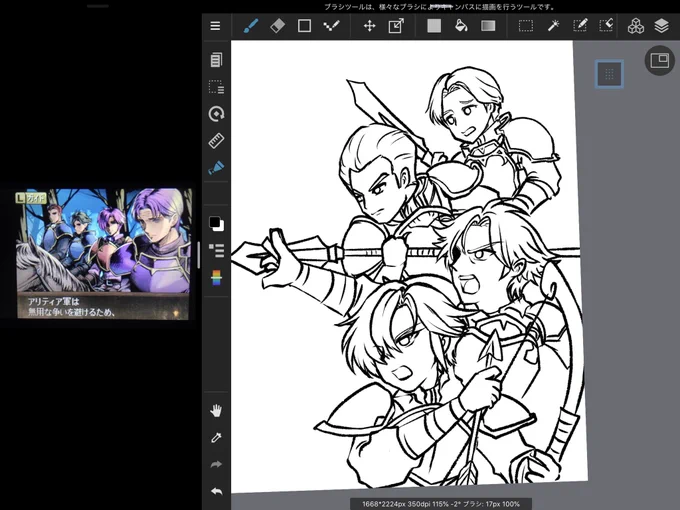Screen dimensions: 680x510
Task: Select the polyline dot tool
Action: [x=331, y=26]
